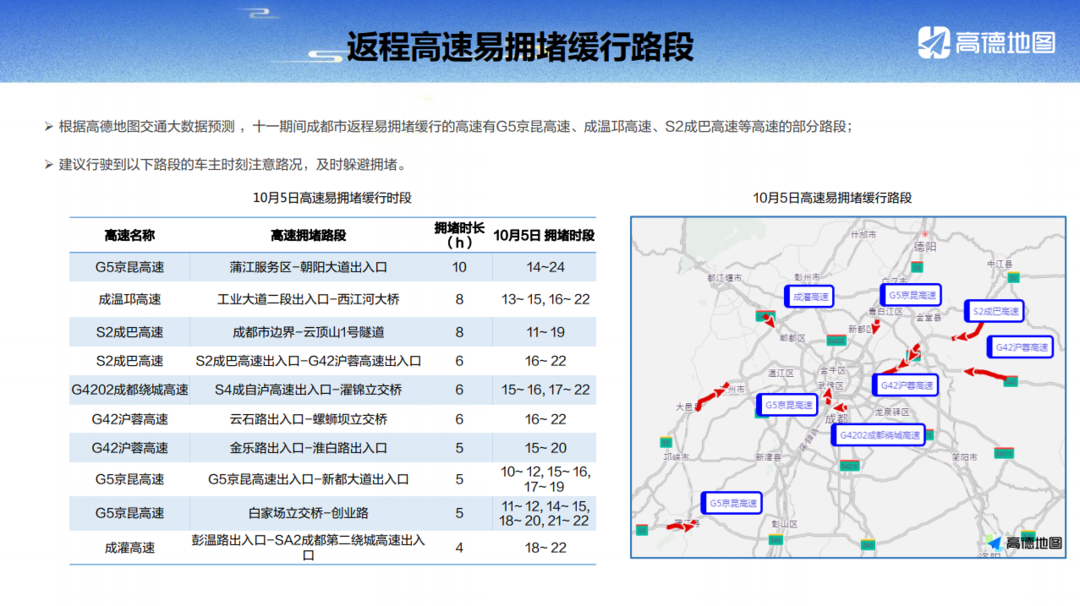Viewport: 1080px width, 606px height.
Task: Click the red congestion arrow beside 大邑
Action: [712, 395]
